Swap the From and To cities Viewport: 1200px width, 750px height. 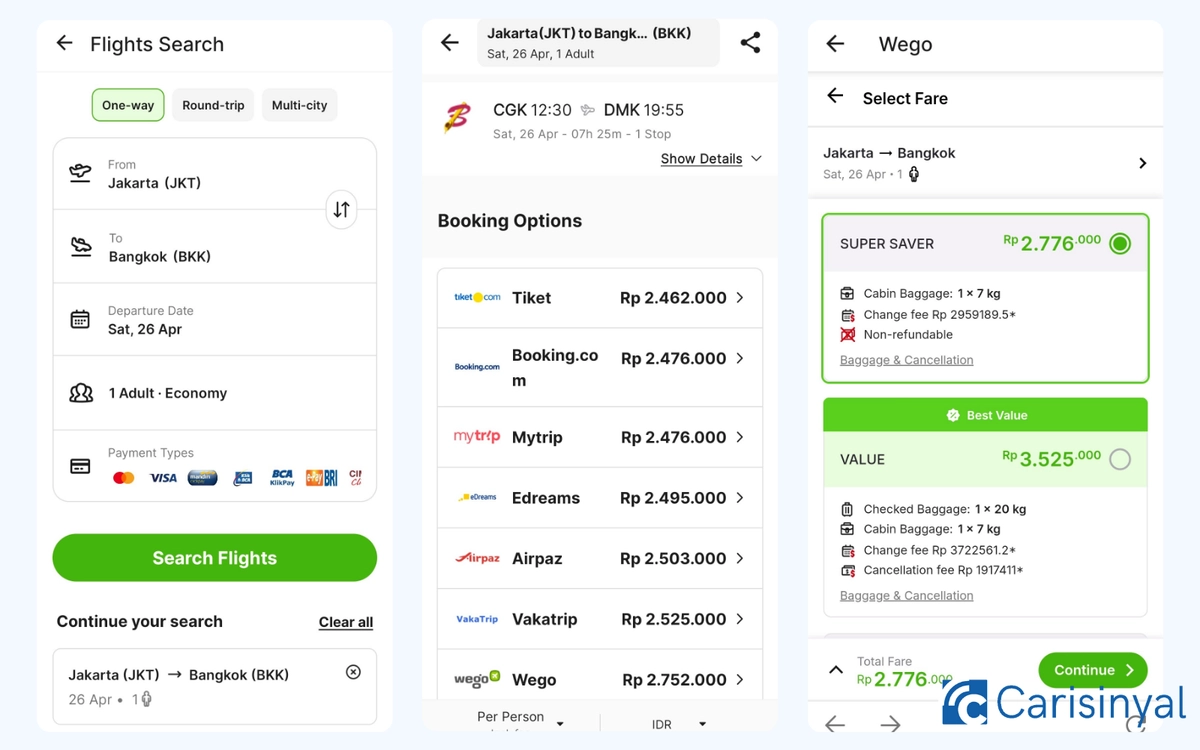[x=341, y=209]
